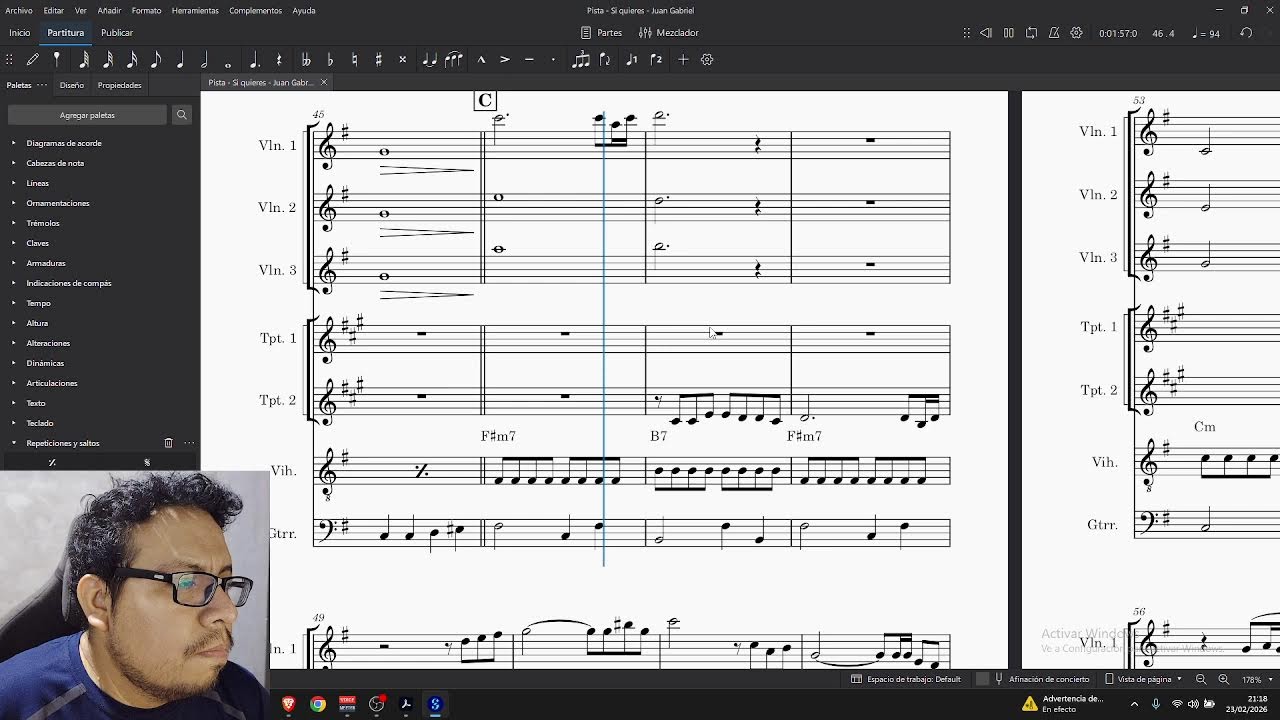Flip direction of selected element
The width and height of the screenshot is (1280, 720).
pyautogui.click(x=605, y=60)
